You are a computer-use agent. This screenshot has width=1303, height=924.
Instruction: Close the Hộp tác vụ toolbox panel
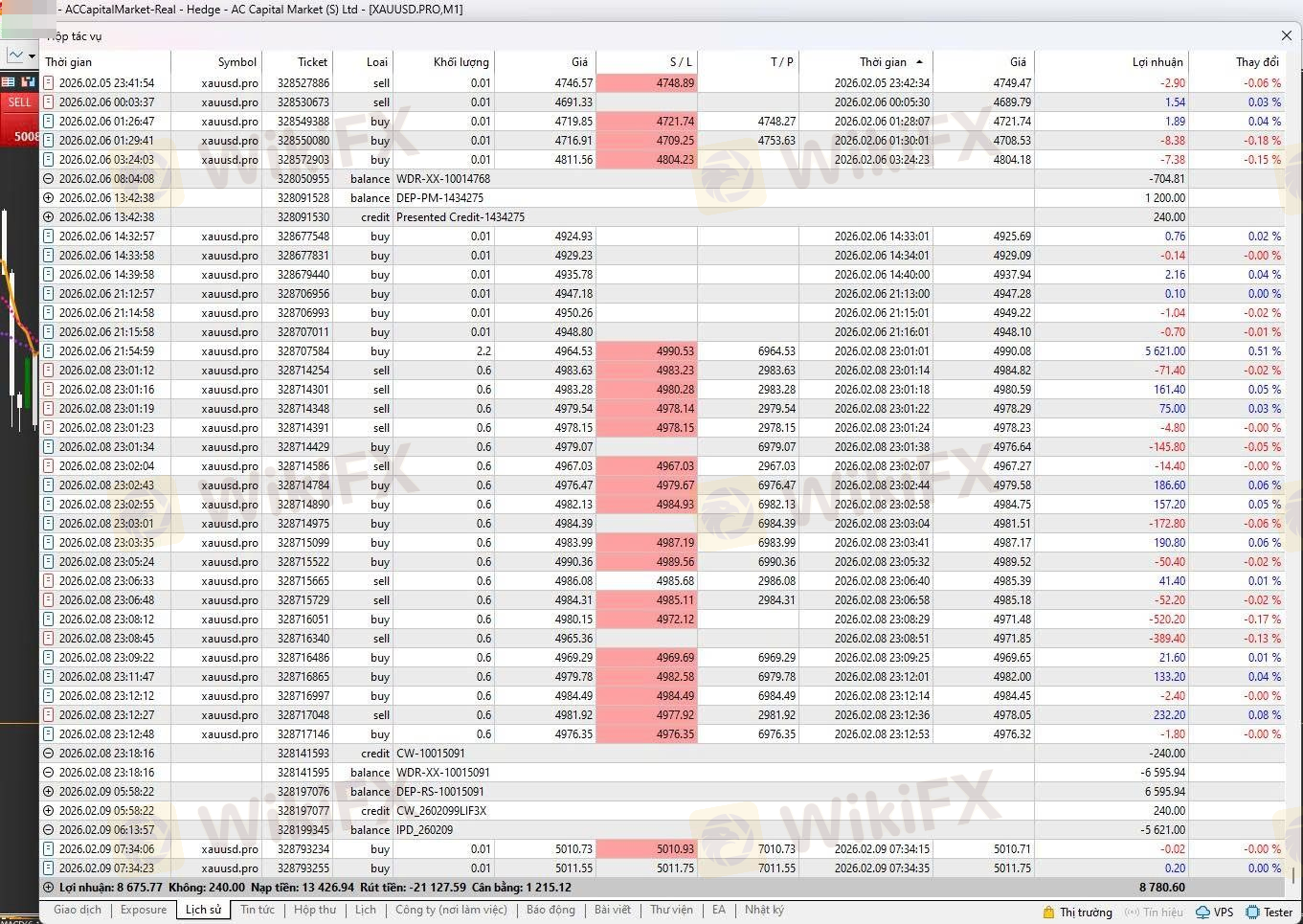pos(1287,35)
